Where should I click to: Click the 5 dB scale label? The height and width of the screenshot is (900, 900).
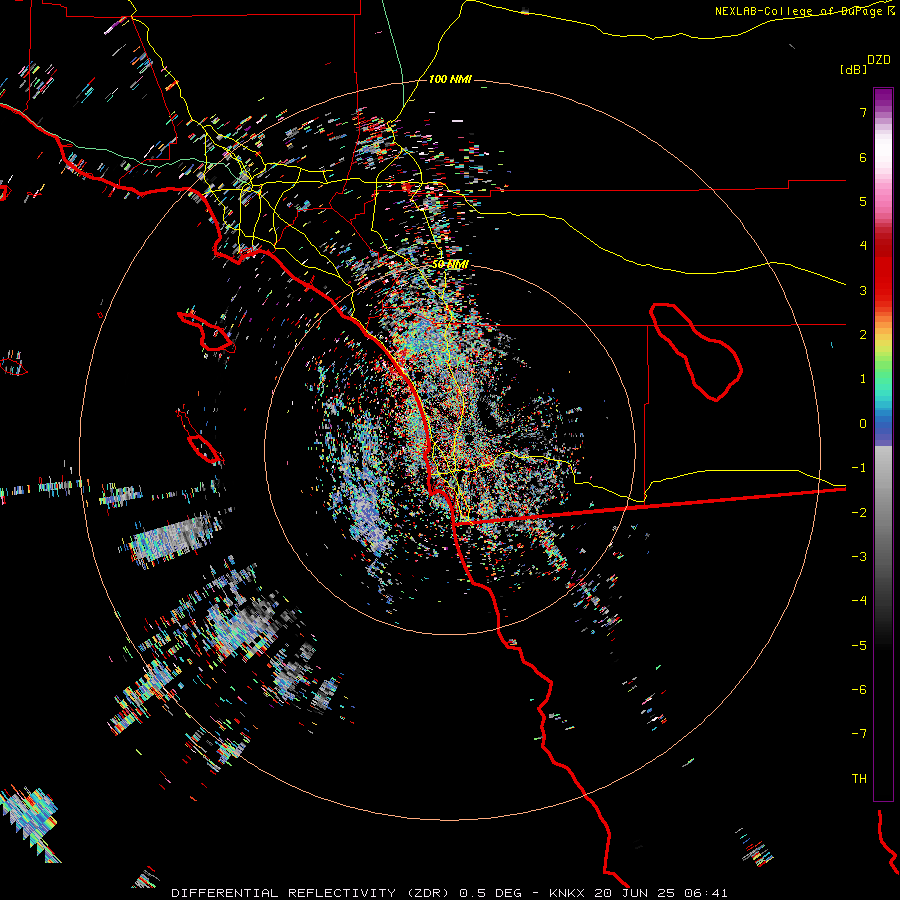tap(863, 201)
